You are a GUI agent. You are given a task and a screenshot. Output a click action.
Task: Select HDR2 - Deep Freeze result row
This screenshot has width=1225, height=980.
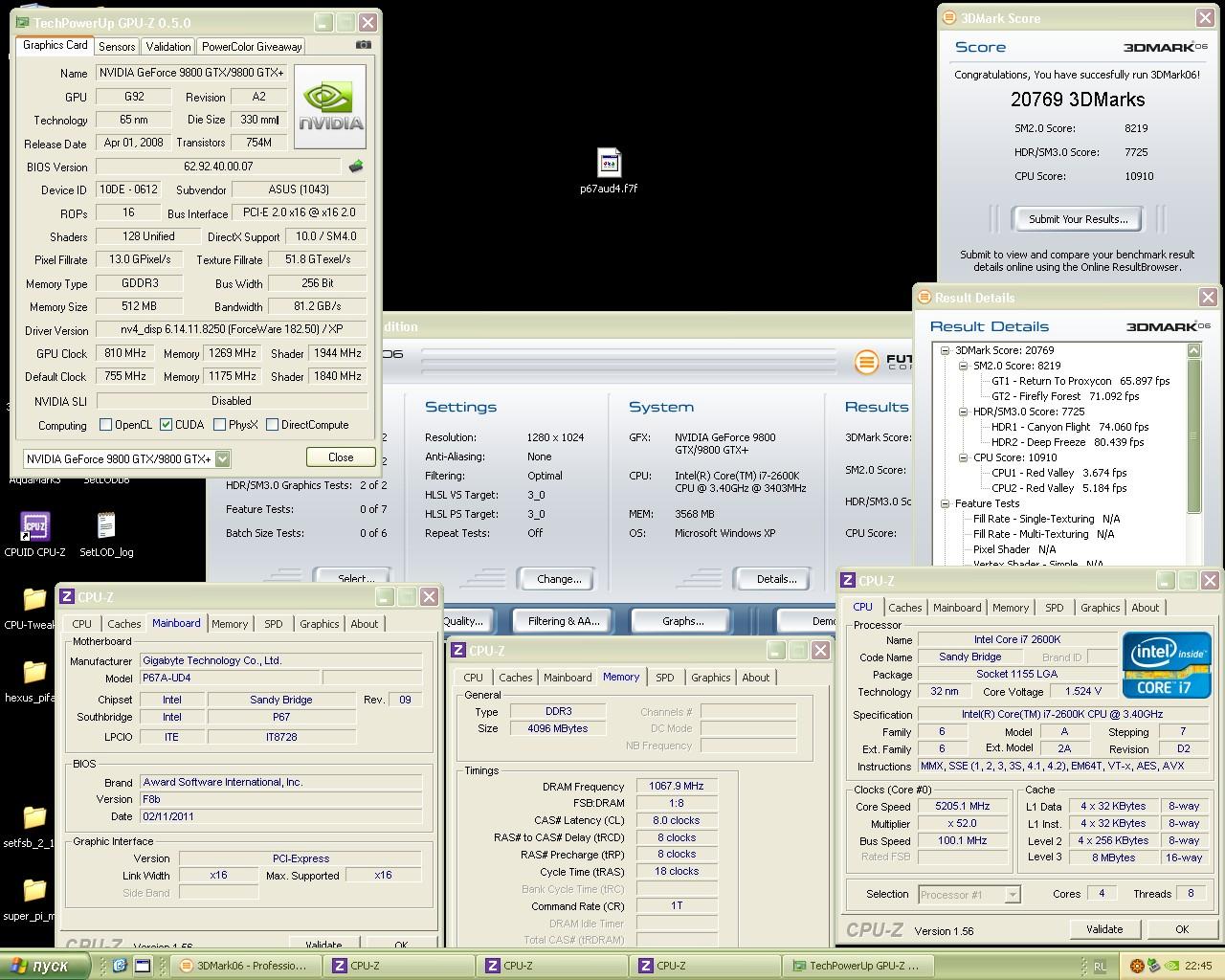click(1068, 442)
